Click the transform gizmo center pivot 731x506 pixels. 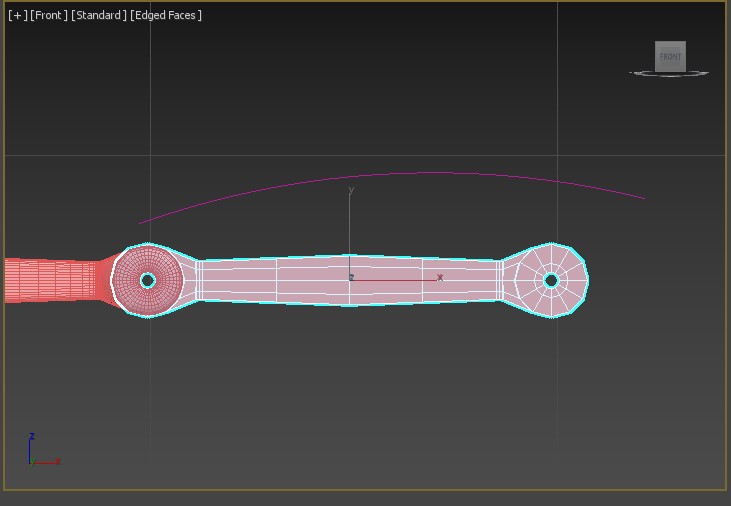[x=351, y=279]
